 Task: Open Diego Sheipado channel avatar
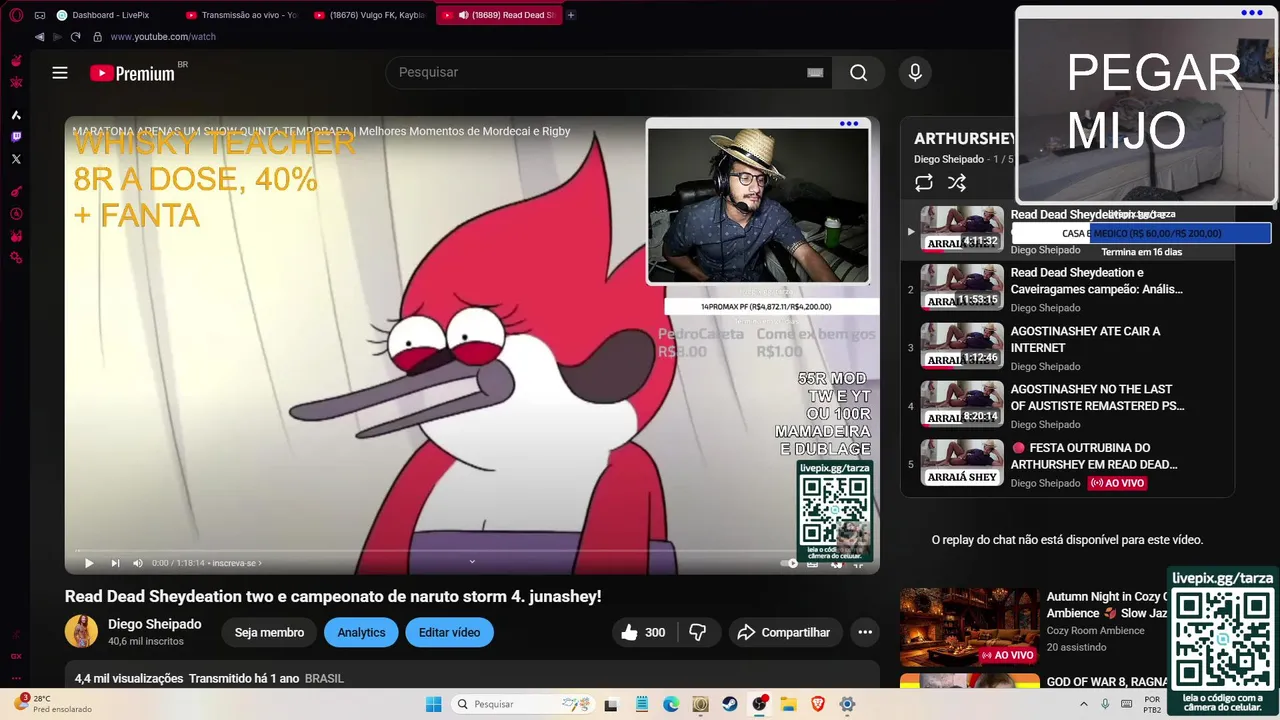(81, 632)
